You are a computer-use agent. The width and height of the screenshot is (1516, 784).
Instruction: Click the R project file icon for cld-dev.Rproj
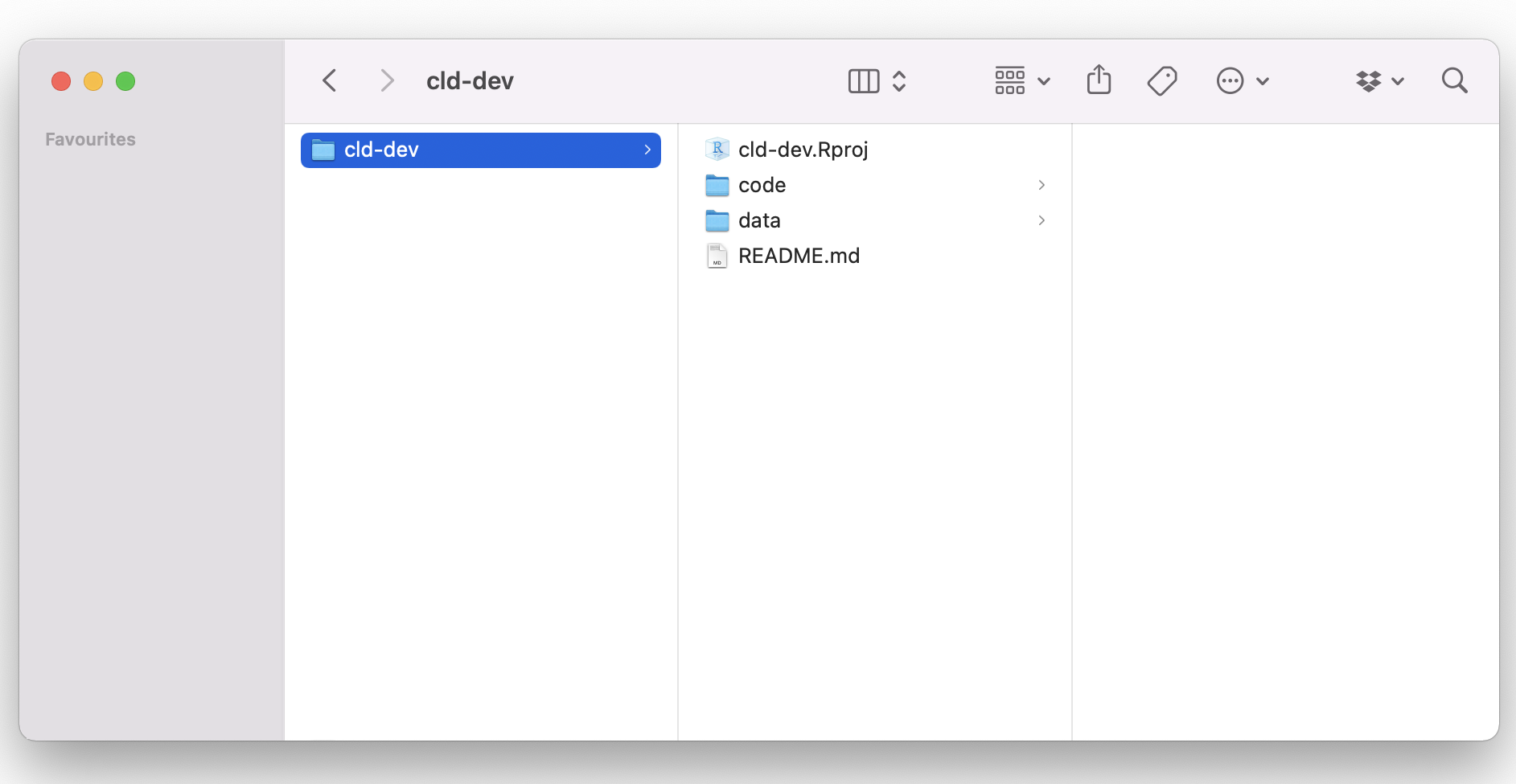tap(716, 149)
